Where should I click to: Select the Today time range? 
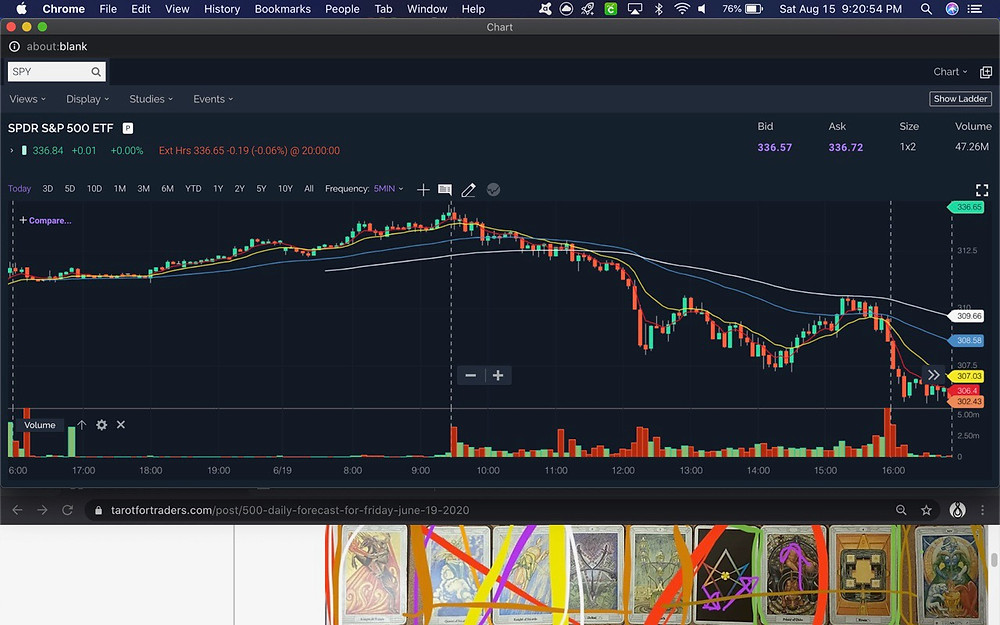(x=19, y=189)
